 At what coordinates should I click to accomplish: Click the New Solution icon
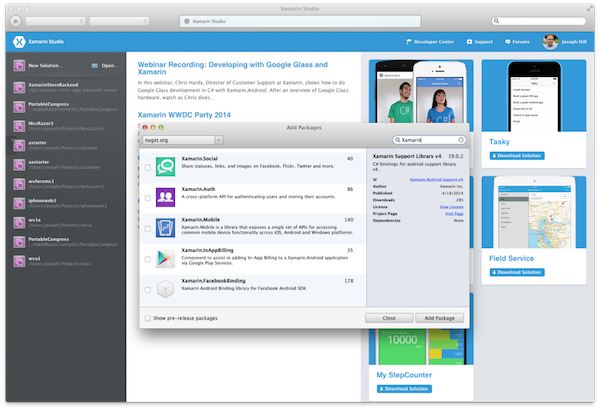pyautogui.click(x=19, y=66)
